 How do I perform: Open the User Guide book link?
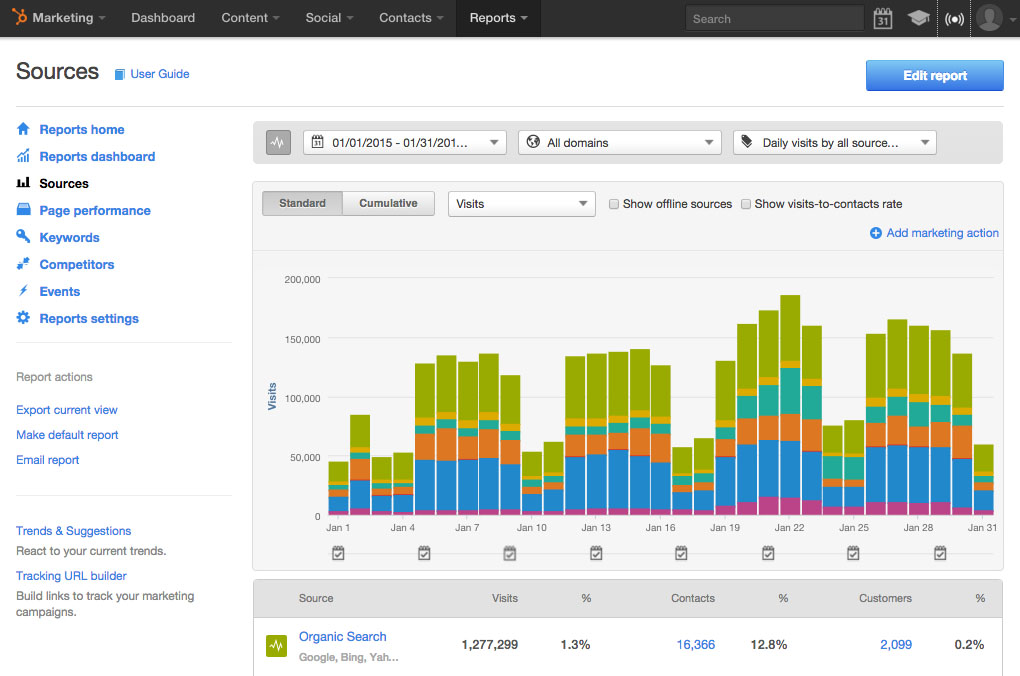151,74
